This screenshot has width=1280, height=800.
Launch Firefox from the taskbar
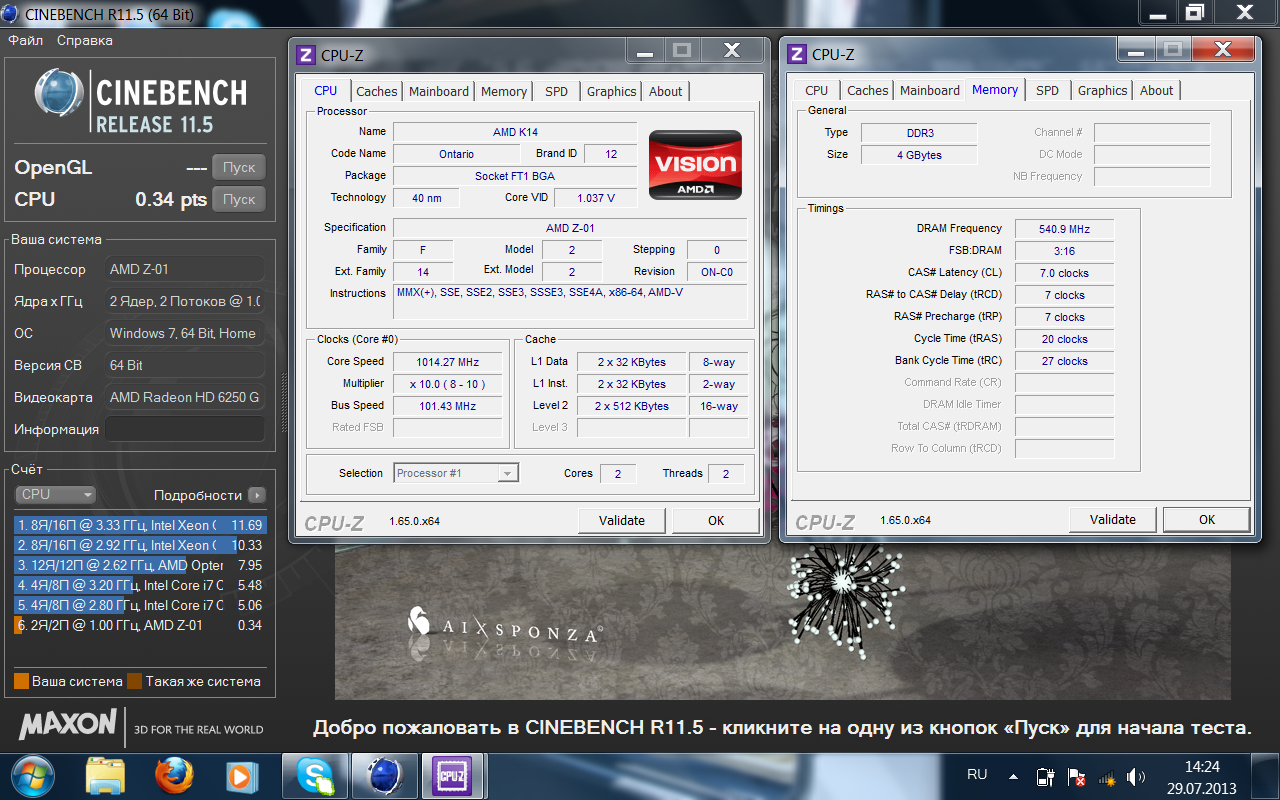[173, 775]
